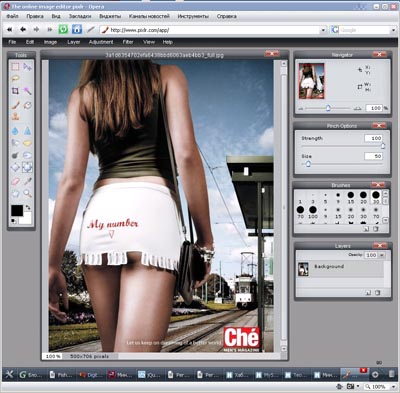Click the Opera Home toolbar icon
Screen dimensions: 400x393
[x=77, y=29]
